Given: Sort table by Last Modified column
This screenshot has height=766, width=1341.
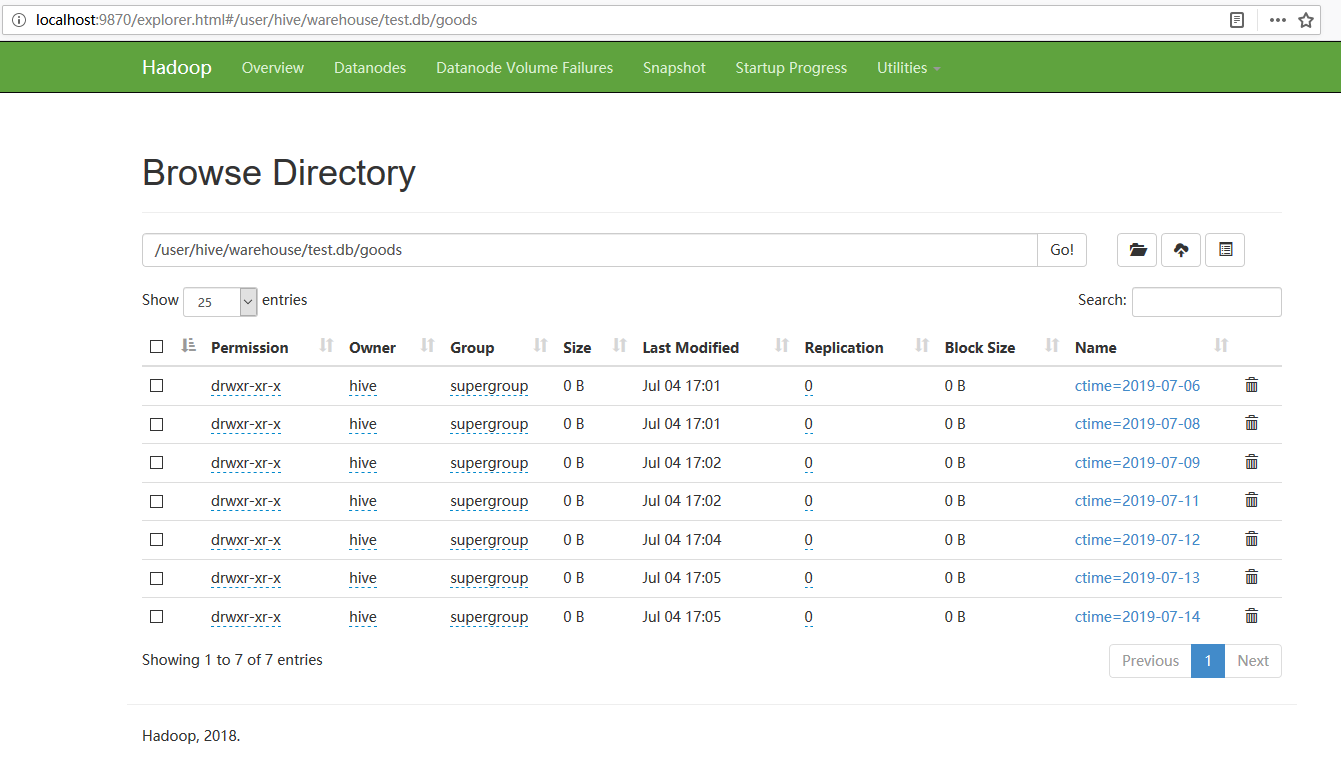Looking at the screenshot, I should 691,348.
